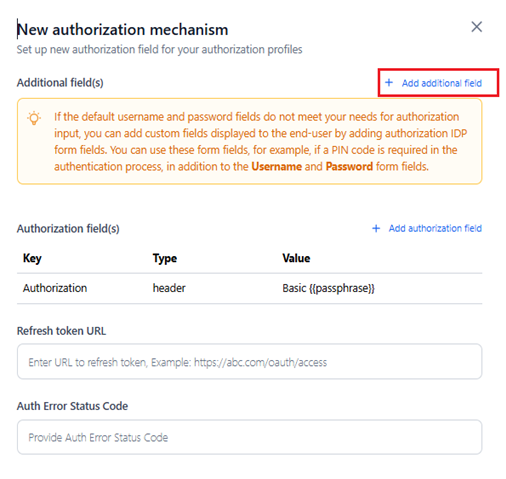Image resolution: width=506 pixels, height=479 pixels.
Task: Click the Add additional field link text
Action: [x=442, y=83]
